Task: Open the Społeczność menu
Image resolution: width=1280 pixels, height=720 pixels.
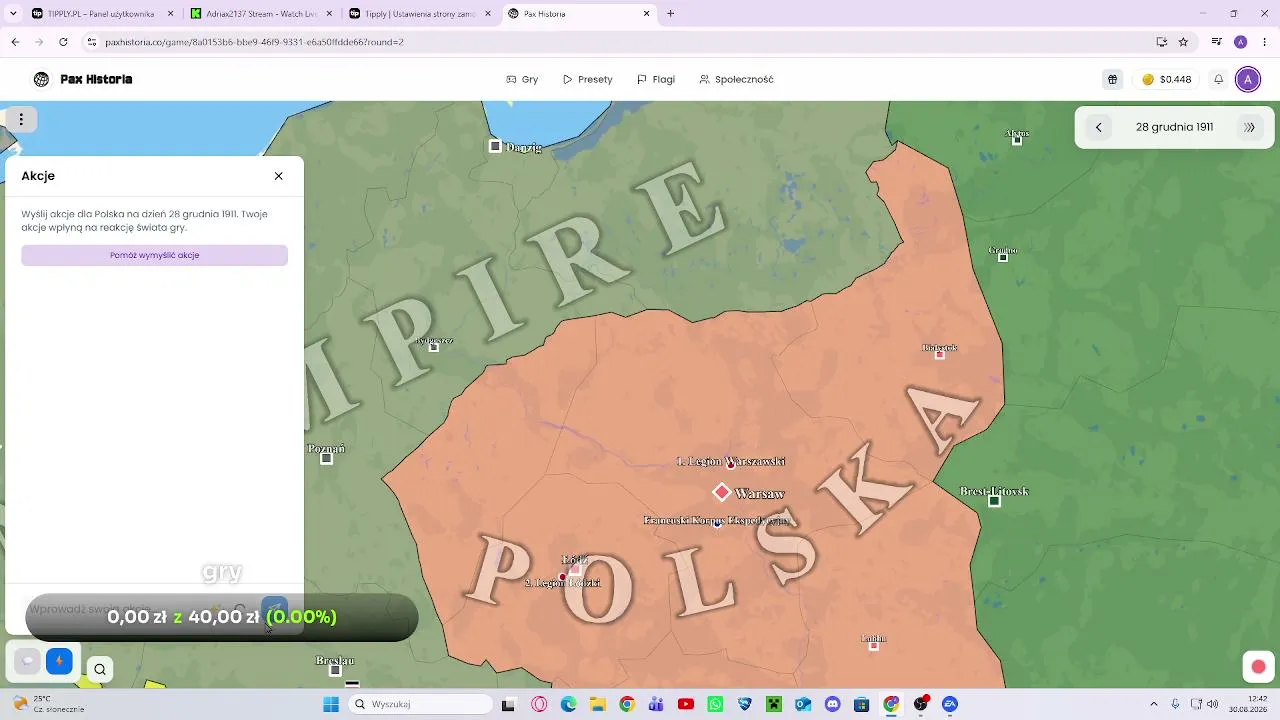Action: point(736,79)
